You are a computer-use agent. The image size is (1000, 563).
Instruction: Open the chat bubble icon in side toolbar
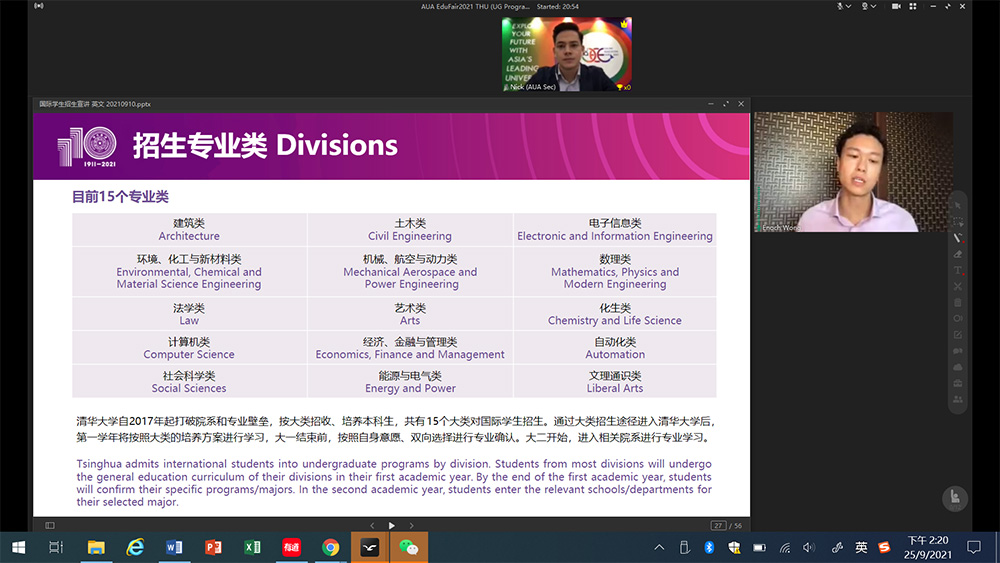click(958, 351)
